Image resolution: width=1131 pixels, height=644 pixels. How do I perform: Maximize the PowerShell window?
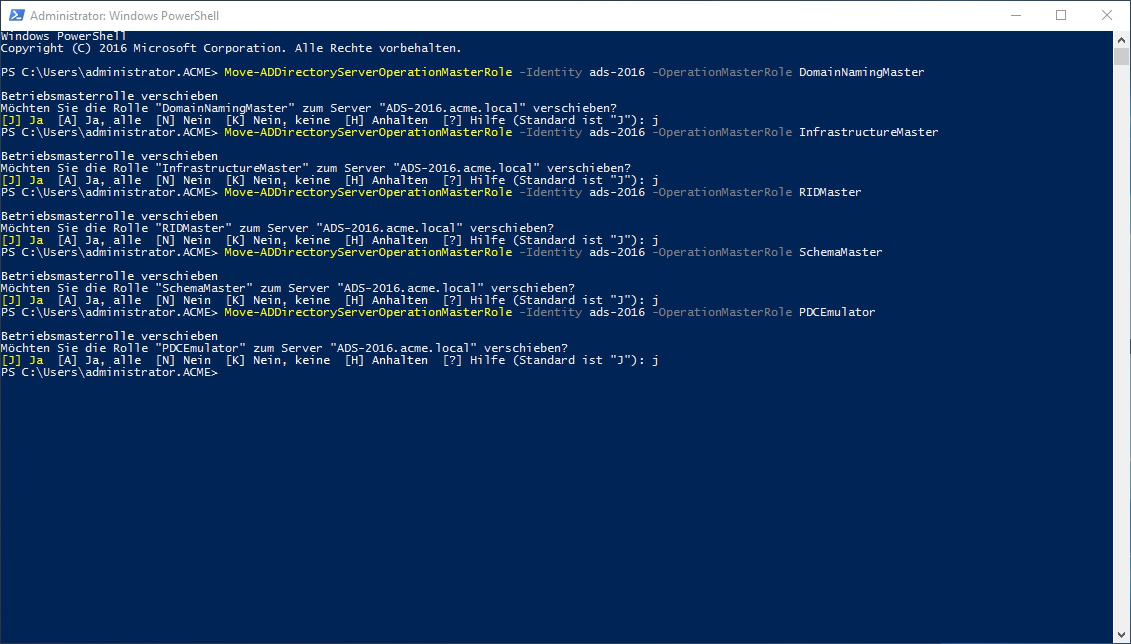click(1061, 15)
